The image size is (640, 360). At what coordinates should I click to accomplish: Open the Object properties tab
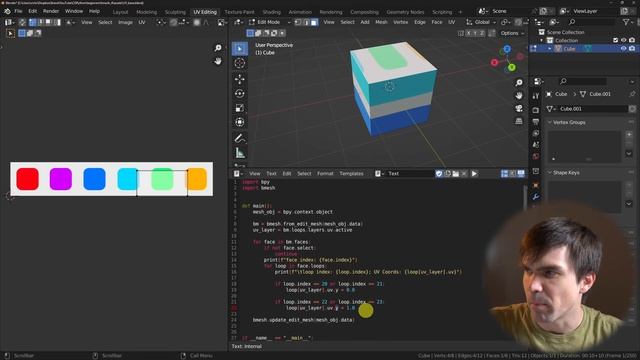pos(536,185)
